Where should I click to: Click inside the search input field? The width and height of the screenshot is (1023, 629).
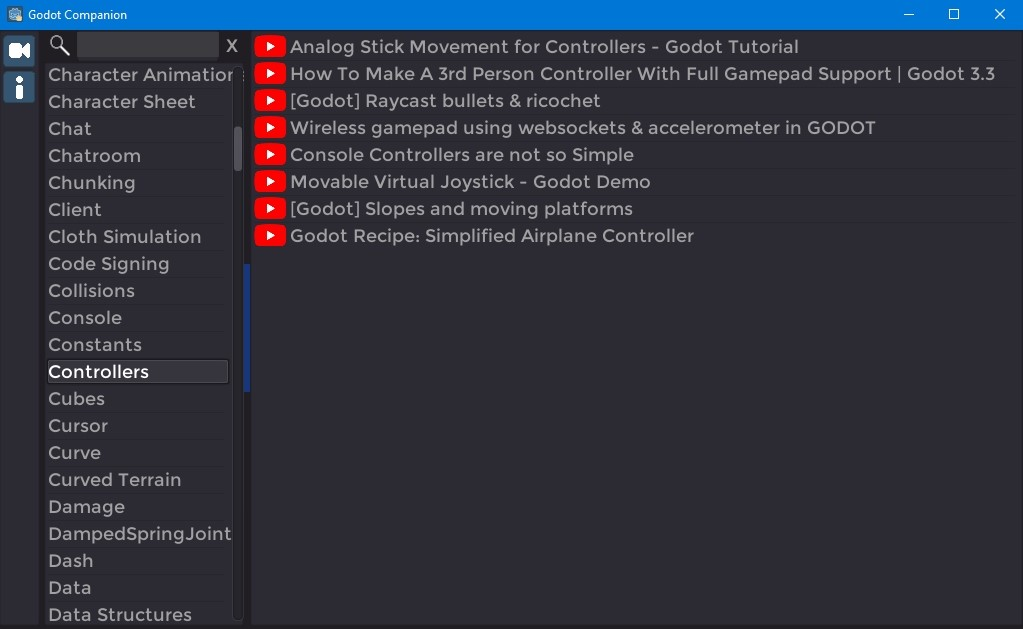click(x=145, y=45)
